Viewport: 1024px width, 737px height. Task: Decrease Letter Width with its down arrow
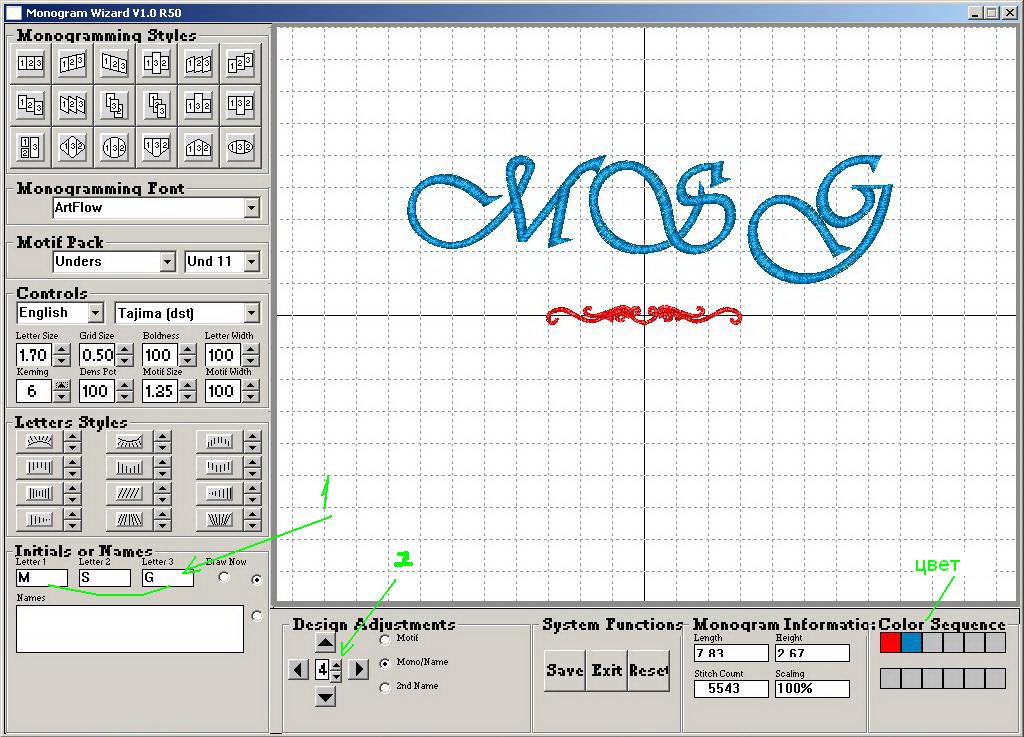point(251,361)
